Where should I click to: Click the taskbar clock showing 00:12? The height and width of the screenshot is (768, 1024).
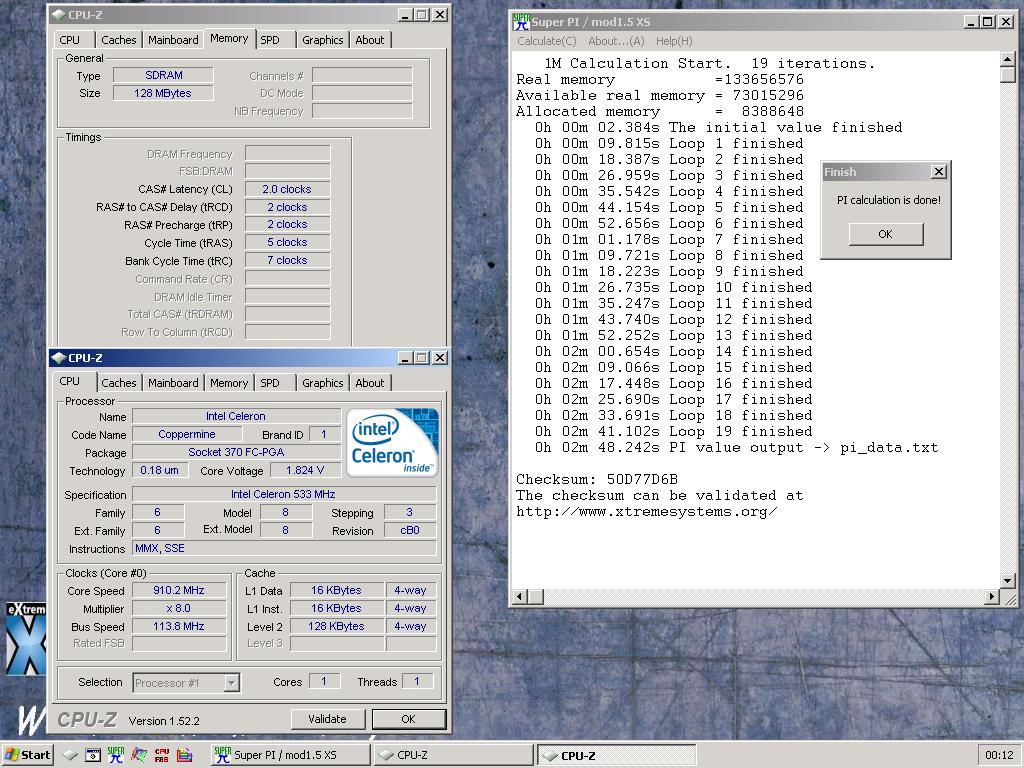click(999, 755)
